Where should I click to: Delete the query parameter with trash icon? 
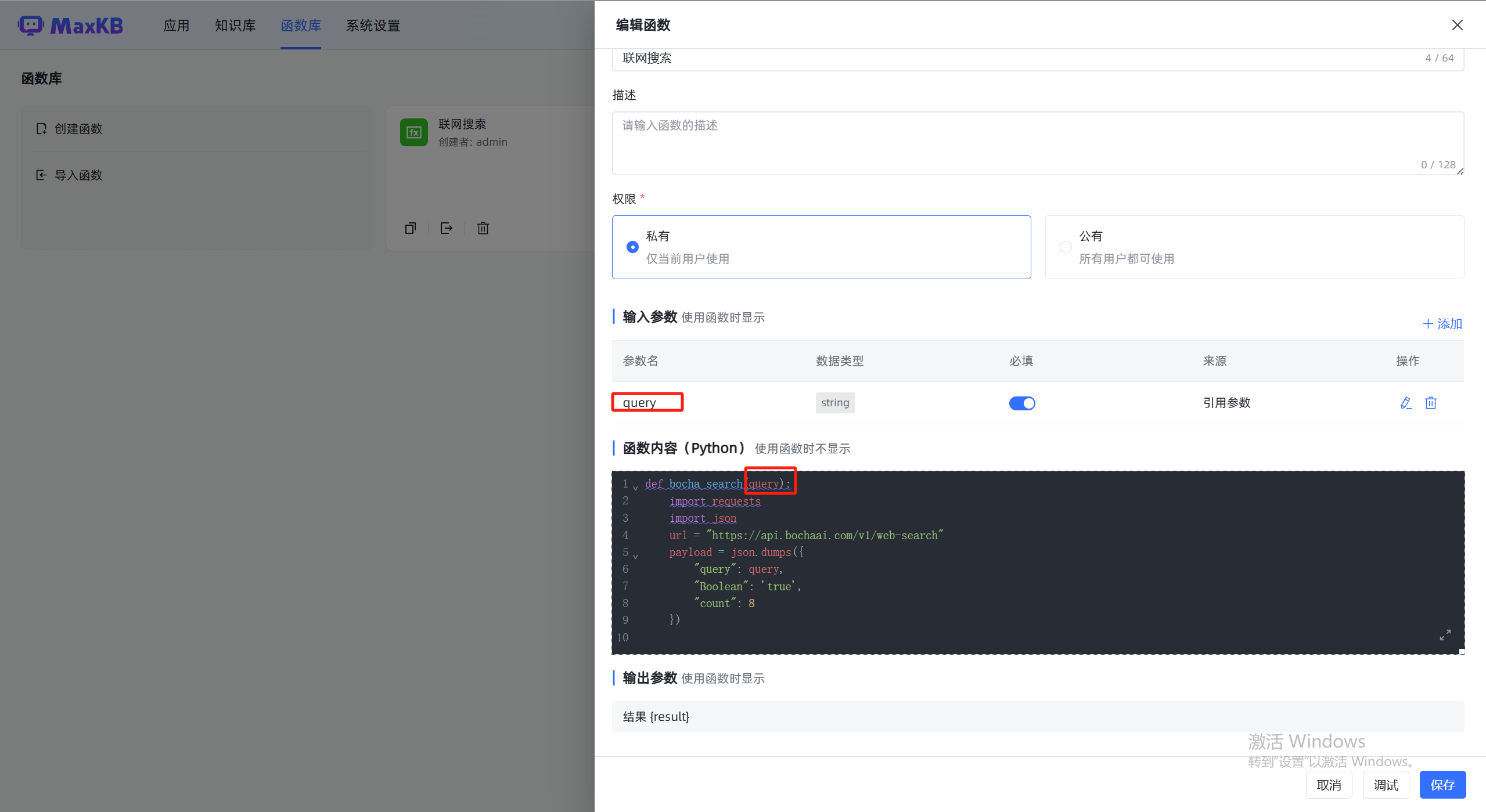pos(1431,403)
